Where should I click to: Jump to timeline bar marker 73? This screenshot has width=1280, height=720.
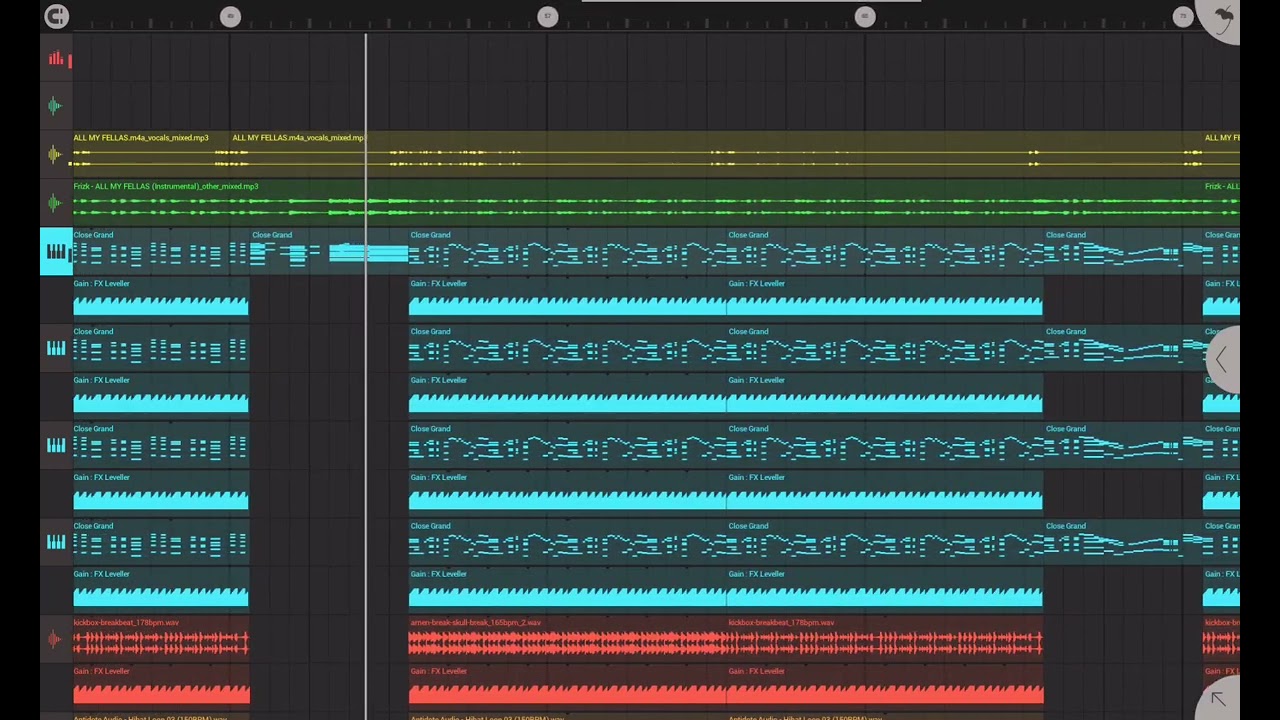coord(1183,16)
